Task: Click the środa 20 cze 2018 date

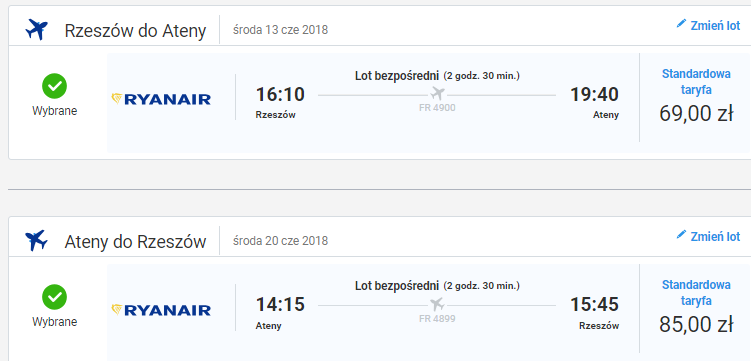Action: click(280, 240)
